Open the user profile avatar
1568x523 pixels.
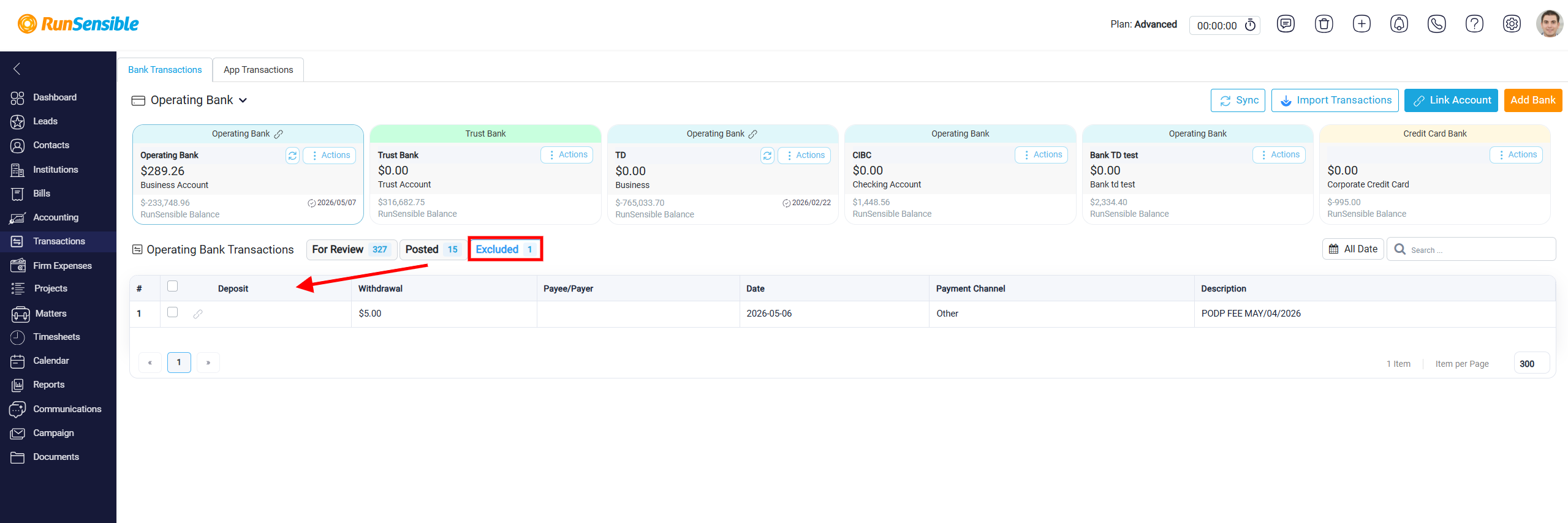tap(1550, 24)
